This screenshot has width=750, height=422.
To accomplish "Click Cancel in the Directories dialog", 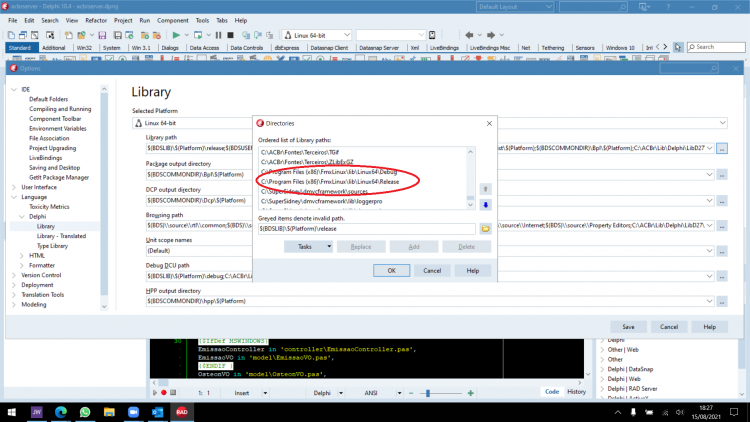I will (x=432, y=270).
